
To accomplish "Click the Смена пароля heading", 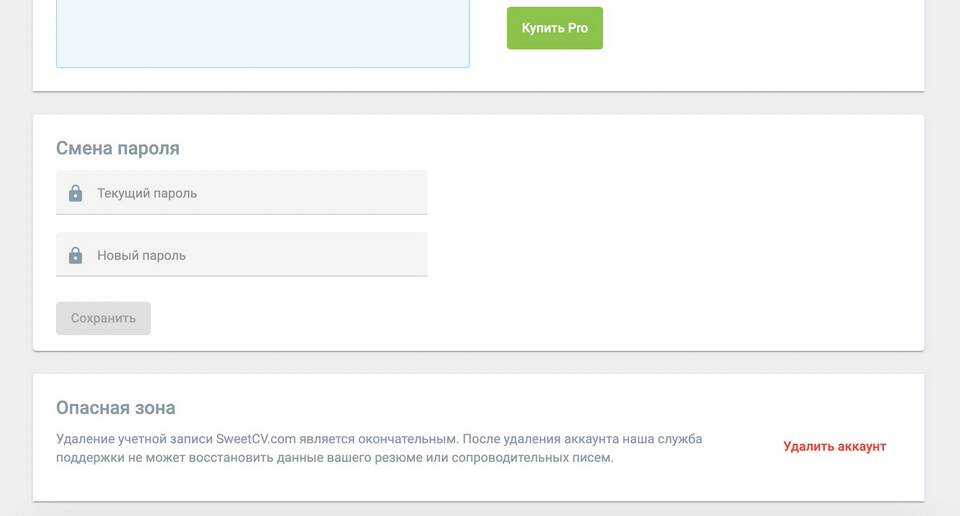I will [118, 148].
